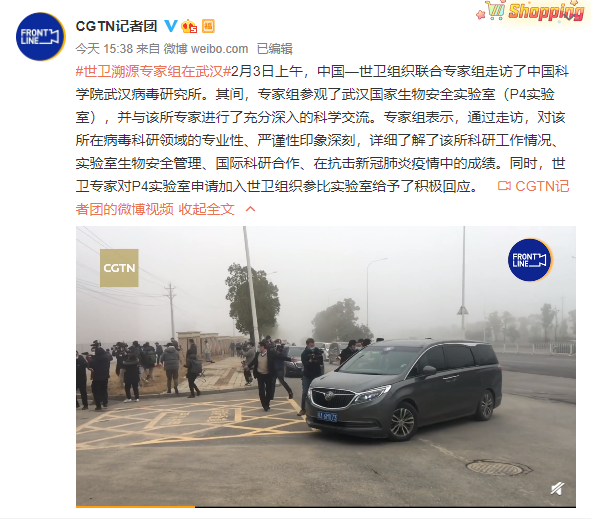Play the video by clicking the van
The width and height of the screenshot is (591, 521).
pos(404,388)
